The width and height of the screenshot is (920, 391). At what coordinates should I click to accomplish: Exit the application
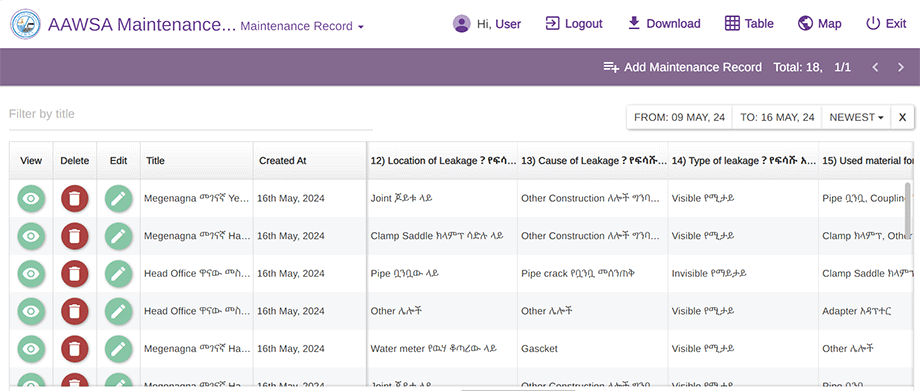pos(886,23)
